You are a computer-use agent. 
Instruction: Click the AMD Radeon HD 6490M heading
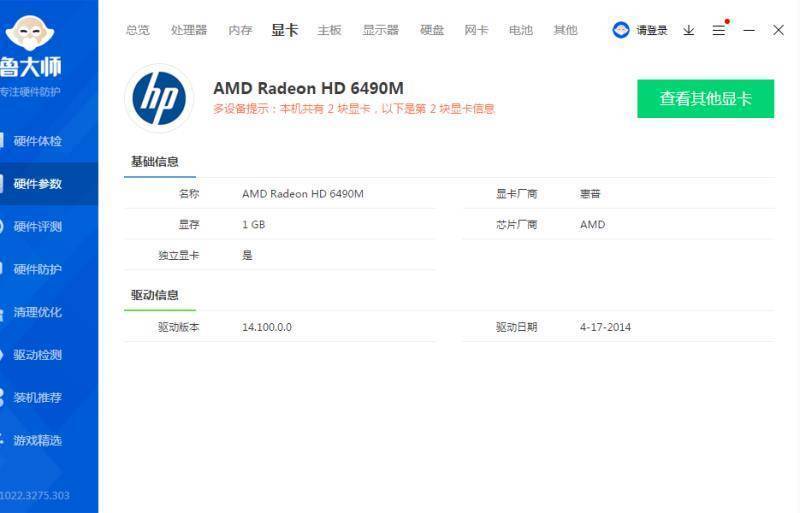[x=308, y=88]
